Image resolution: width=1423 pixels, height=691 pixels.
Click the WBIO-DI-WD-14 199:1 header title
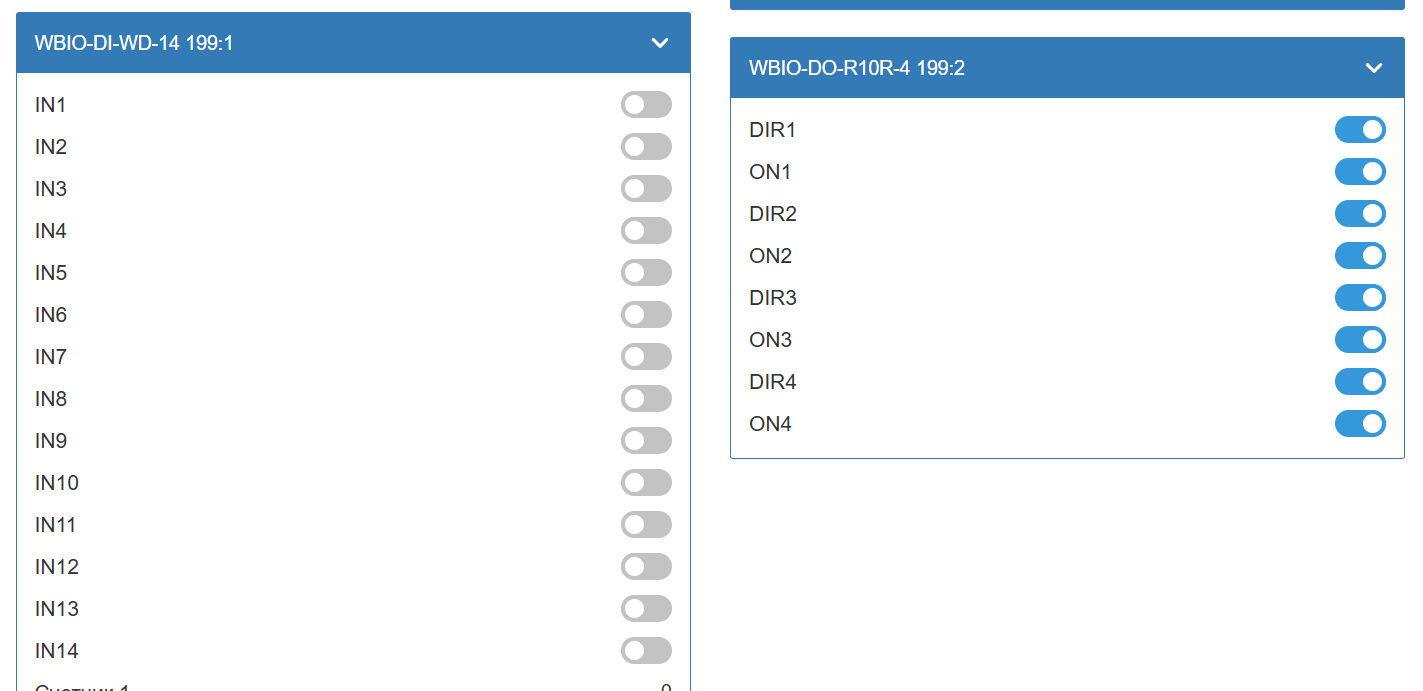click(x=134, y=43)
